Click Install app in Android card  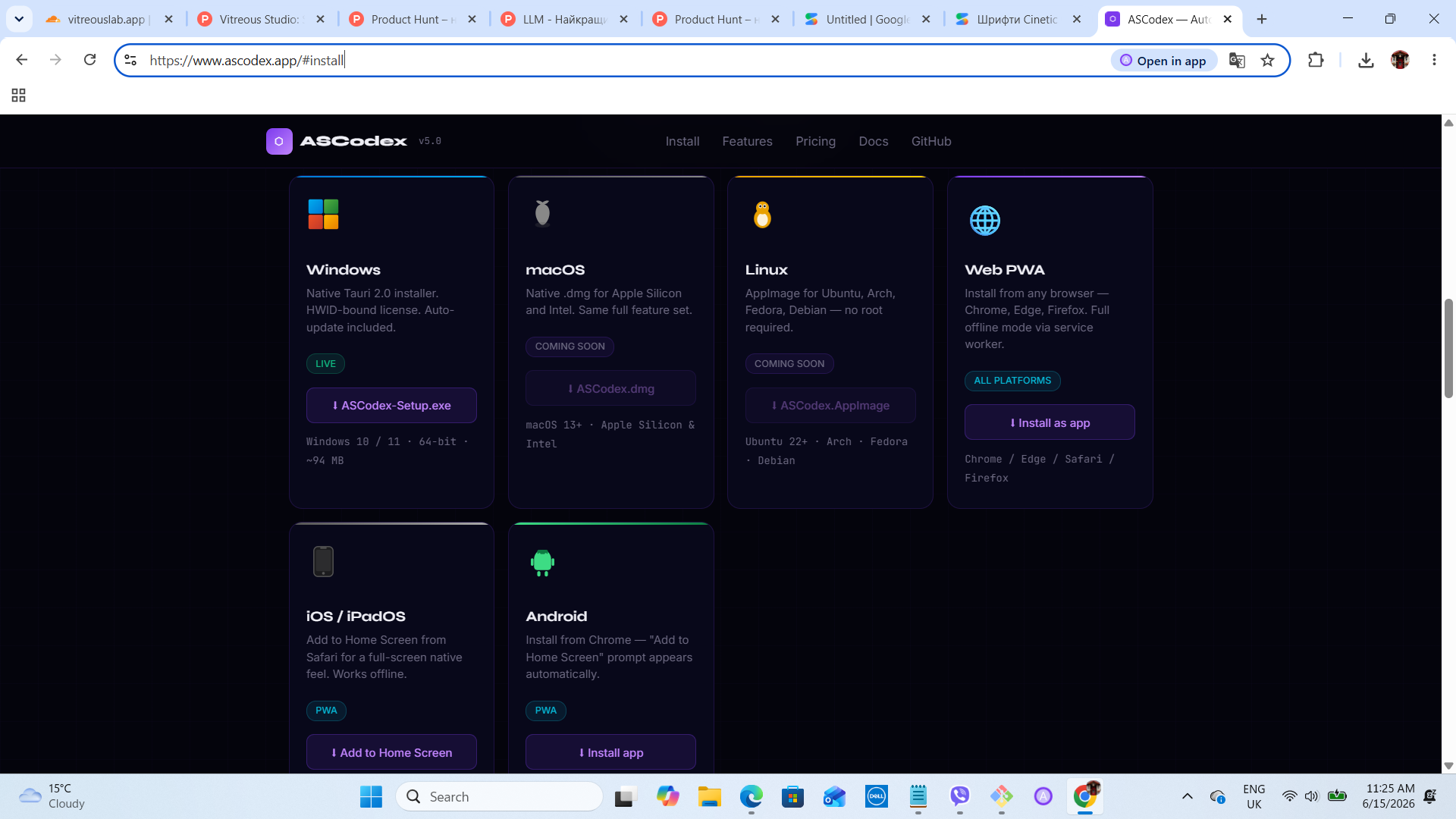[x=610, y=752]
